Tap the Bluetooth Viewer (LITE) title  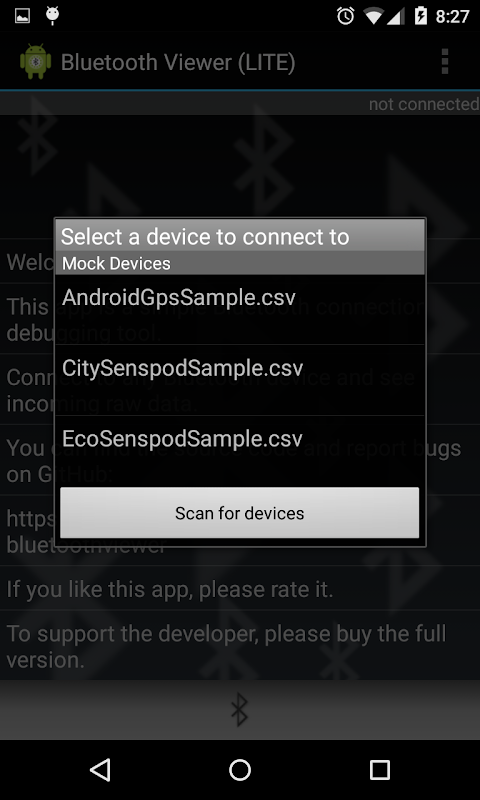(178, 62)
